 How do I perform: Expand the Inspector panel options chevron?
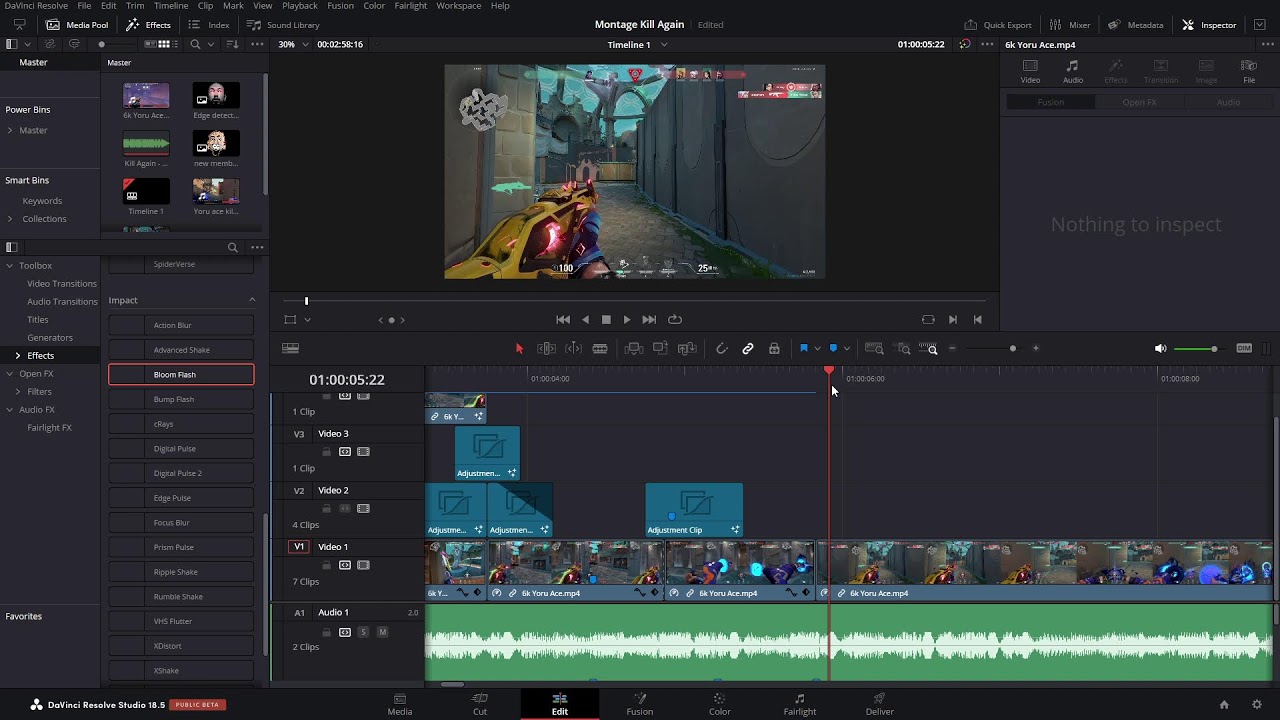(x=1260, y=25)
